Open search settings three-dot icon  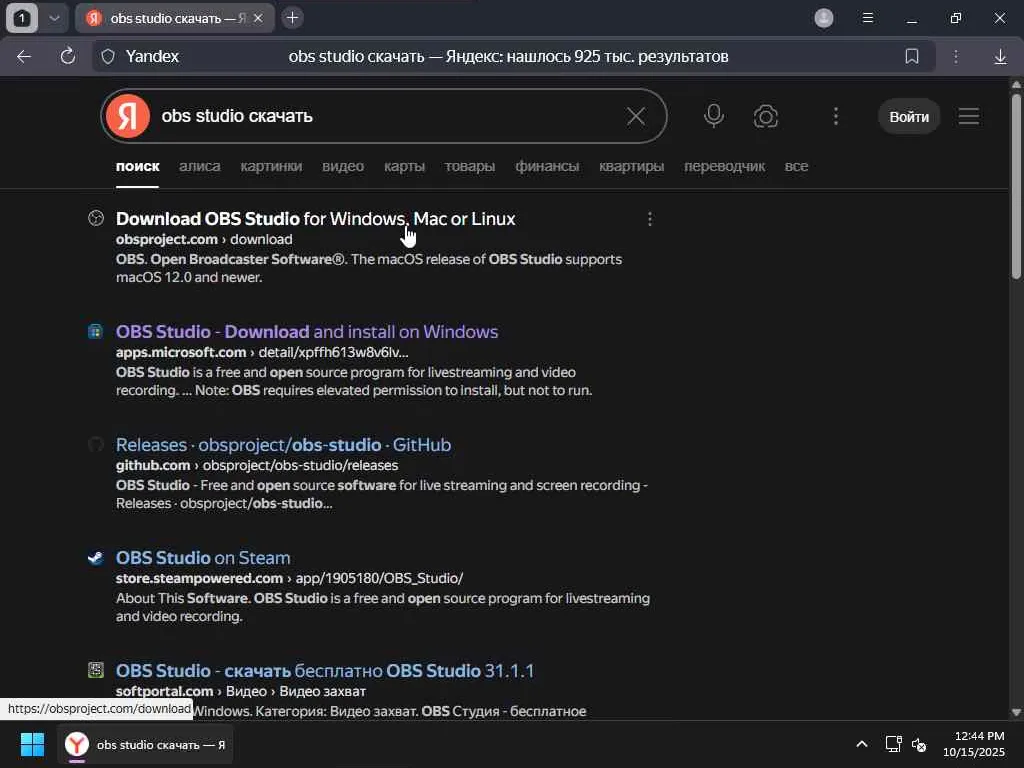(835, 116)
